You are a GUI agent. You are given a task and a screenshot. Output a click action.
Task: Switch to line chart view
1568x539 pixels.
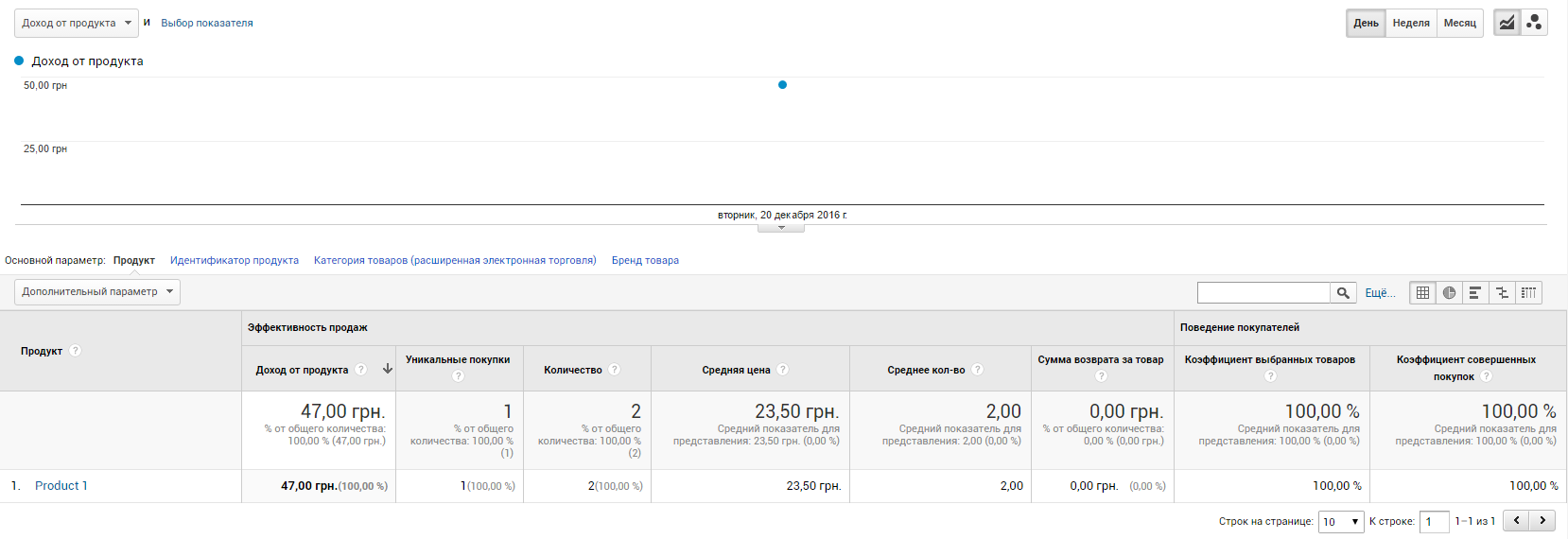pyautogui.click(x=1507, y=23)
